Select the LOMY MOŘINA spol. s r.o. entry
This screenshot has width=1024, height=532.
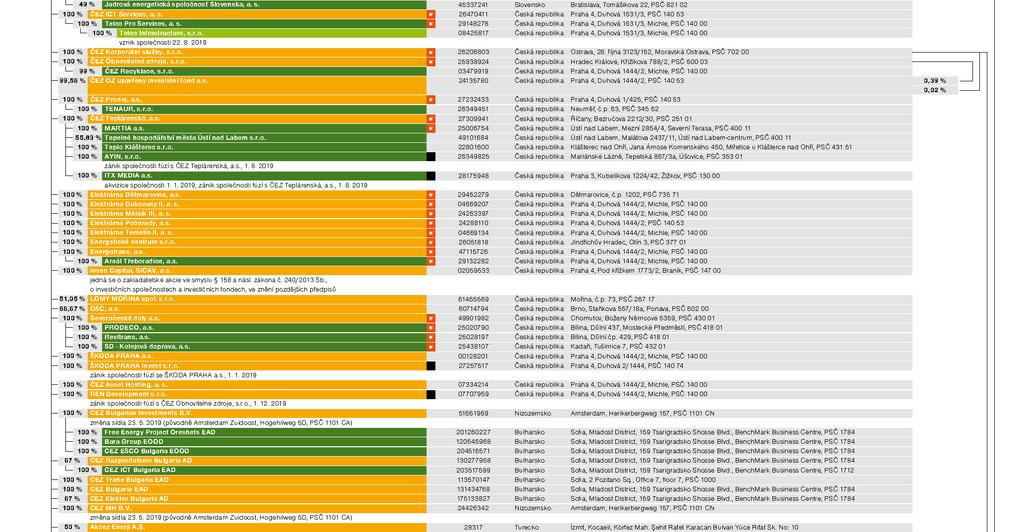(257, 299)
